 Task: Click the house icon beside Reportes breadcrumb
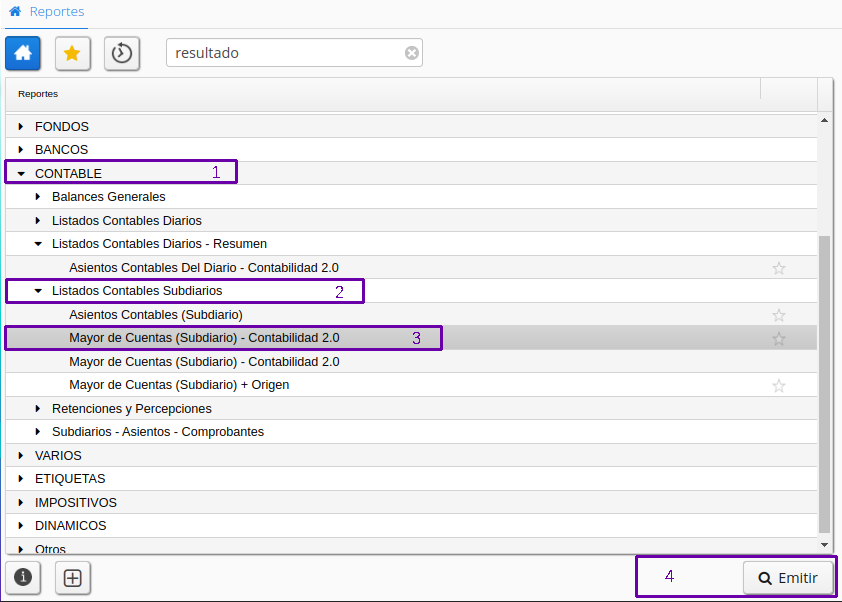[x=15, y=11]
